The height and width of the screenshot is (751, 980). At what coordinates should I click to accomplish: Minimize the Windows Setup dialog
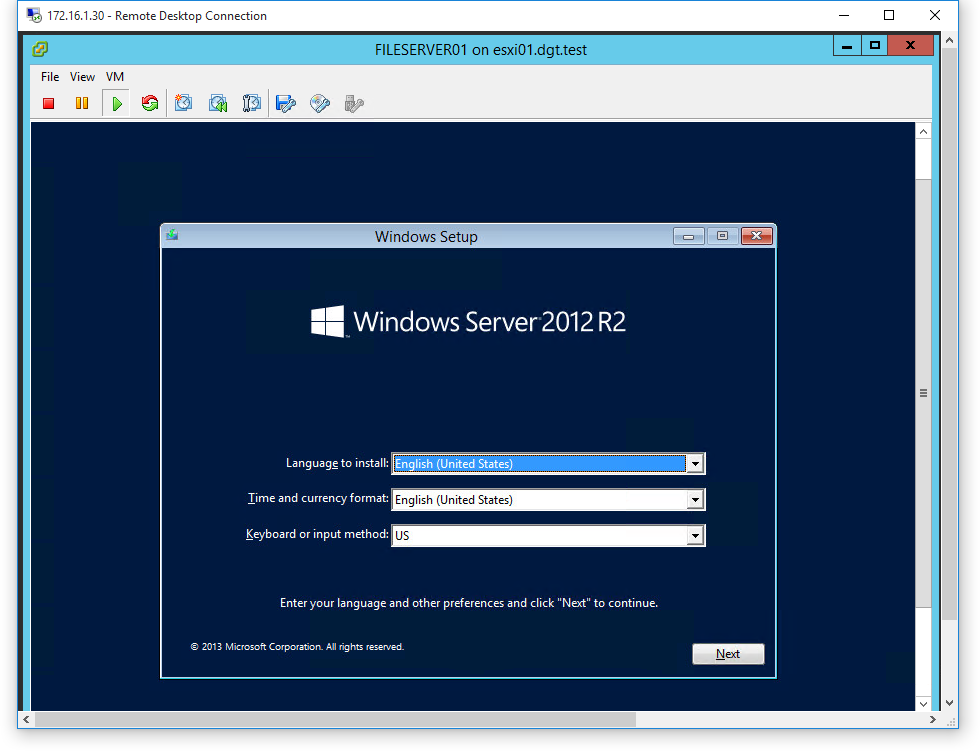689,236
